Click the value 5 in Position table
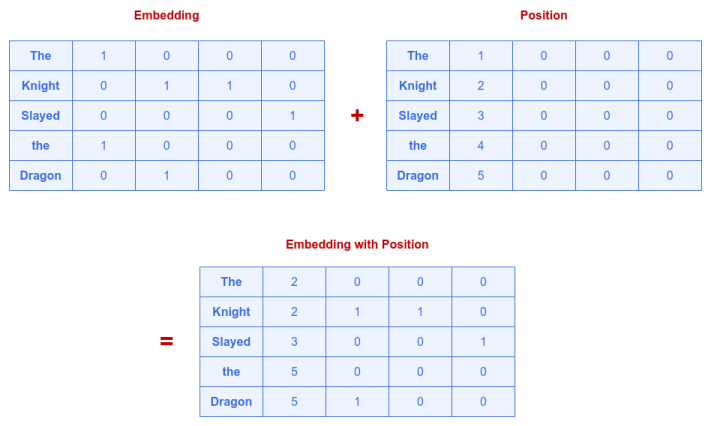The height and width of the screenshot is (426, 711). 481,176
